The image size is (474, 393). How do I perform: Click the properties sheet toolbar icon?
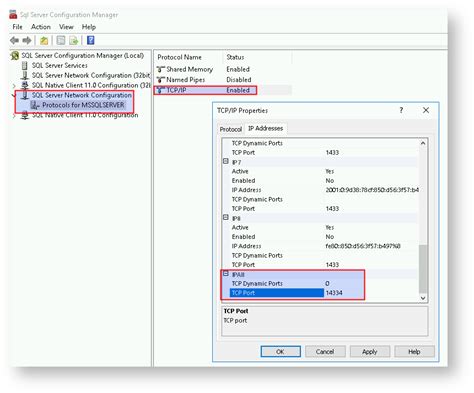coord(61,41)
